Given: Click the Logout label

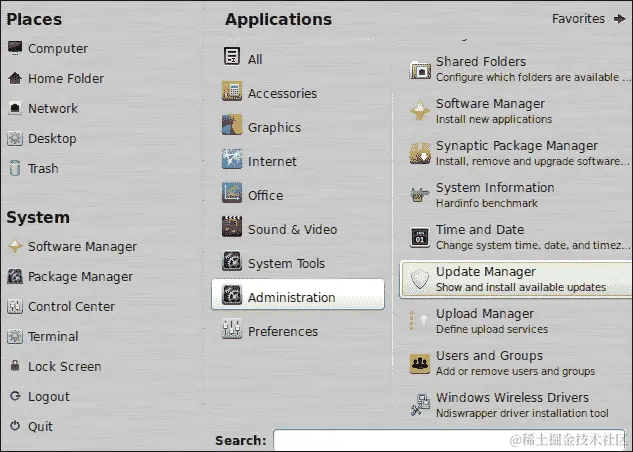Looking at the screenshot, I should 49,397.
